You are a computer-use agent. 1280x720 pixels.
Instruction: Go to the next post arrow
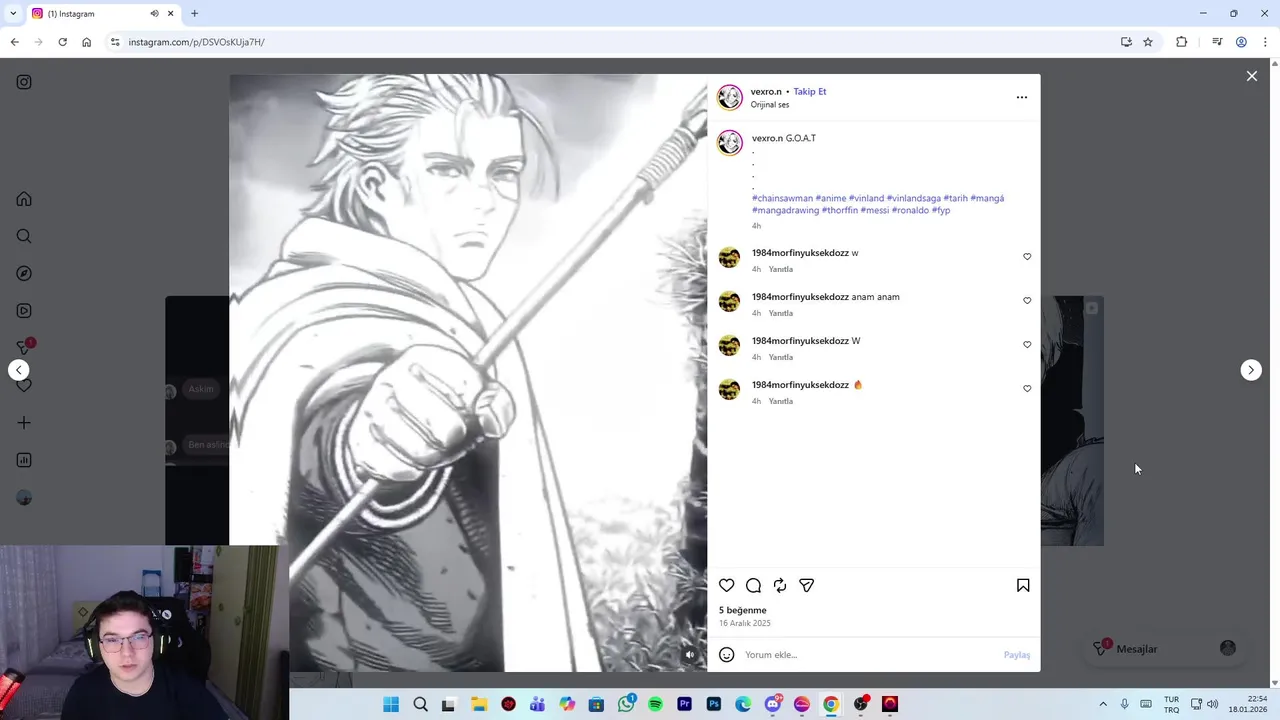[x=1251, y=370]
